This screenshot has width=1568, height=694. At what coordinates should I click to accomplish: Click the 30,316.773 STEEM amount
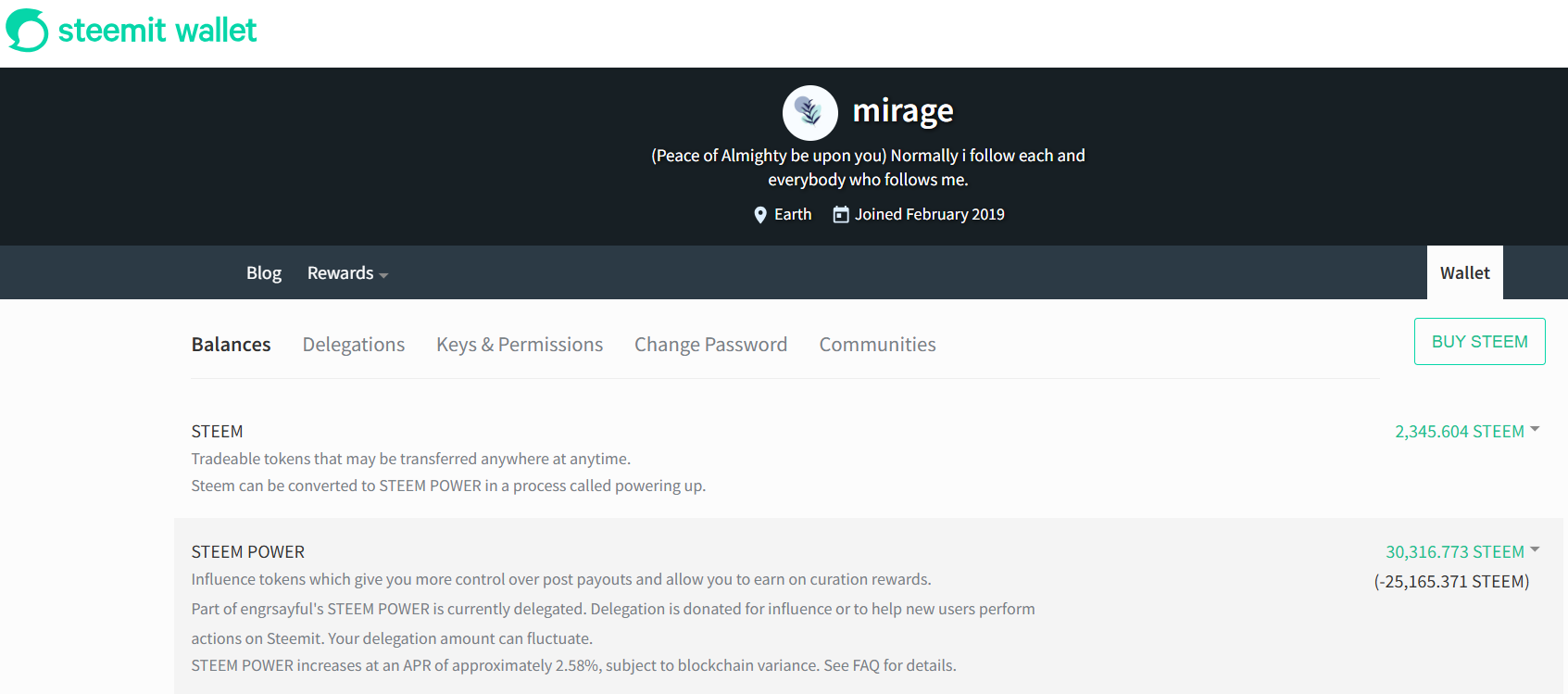[1455, 552]
